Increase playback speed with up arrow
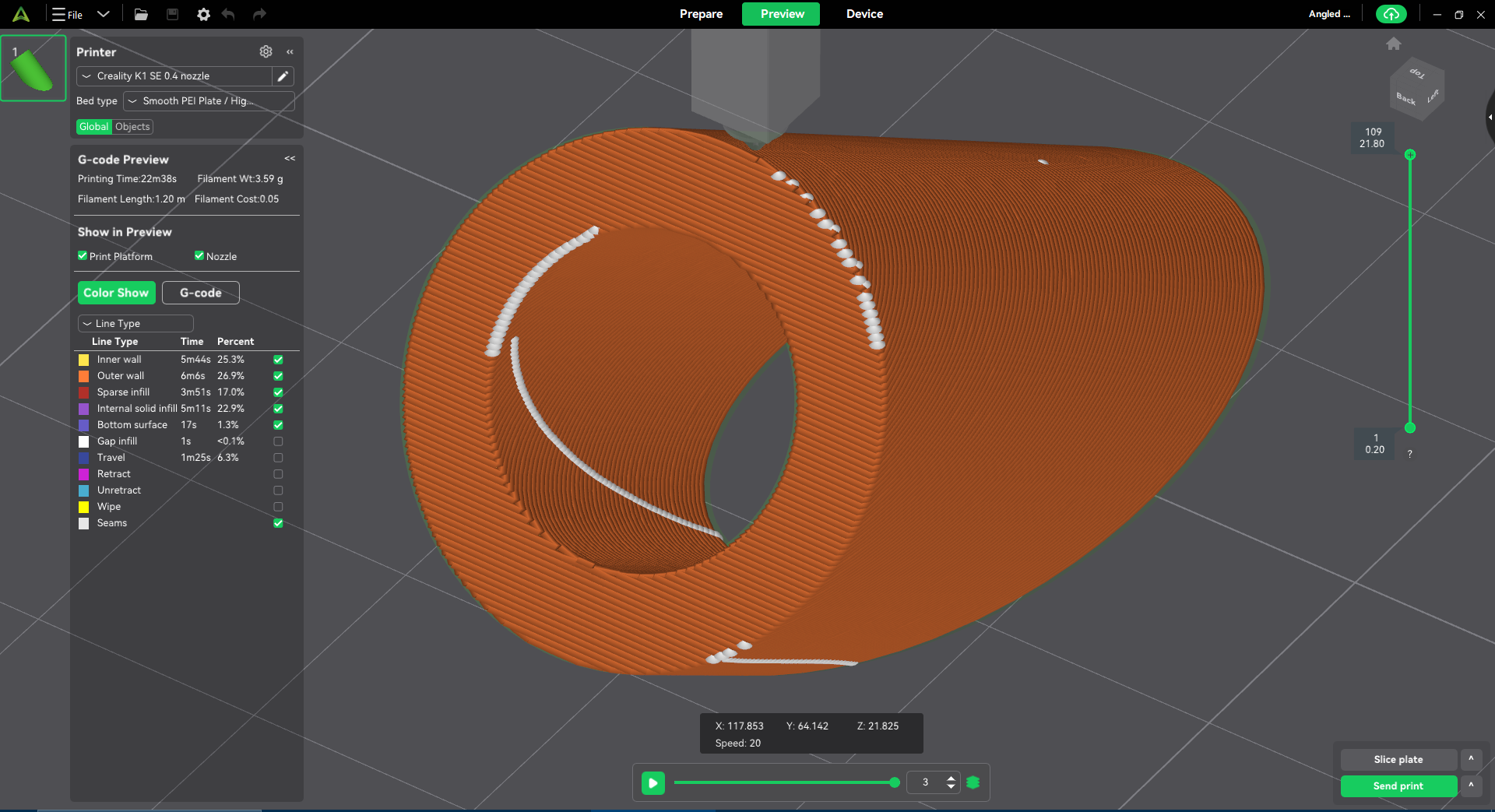The height and width of the screenshot is (812, 1495). click(951, 778)
